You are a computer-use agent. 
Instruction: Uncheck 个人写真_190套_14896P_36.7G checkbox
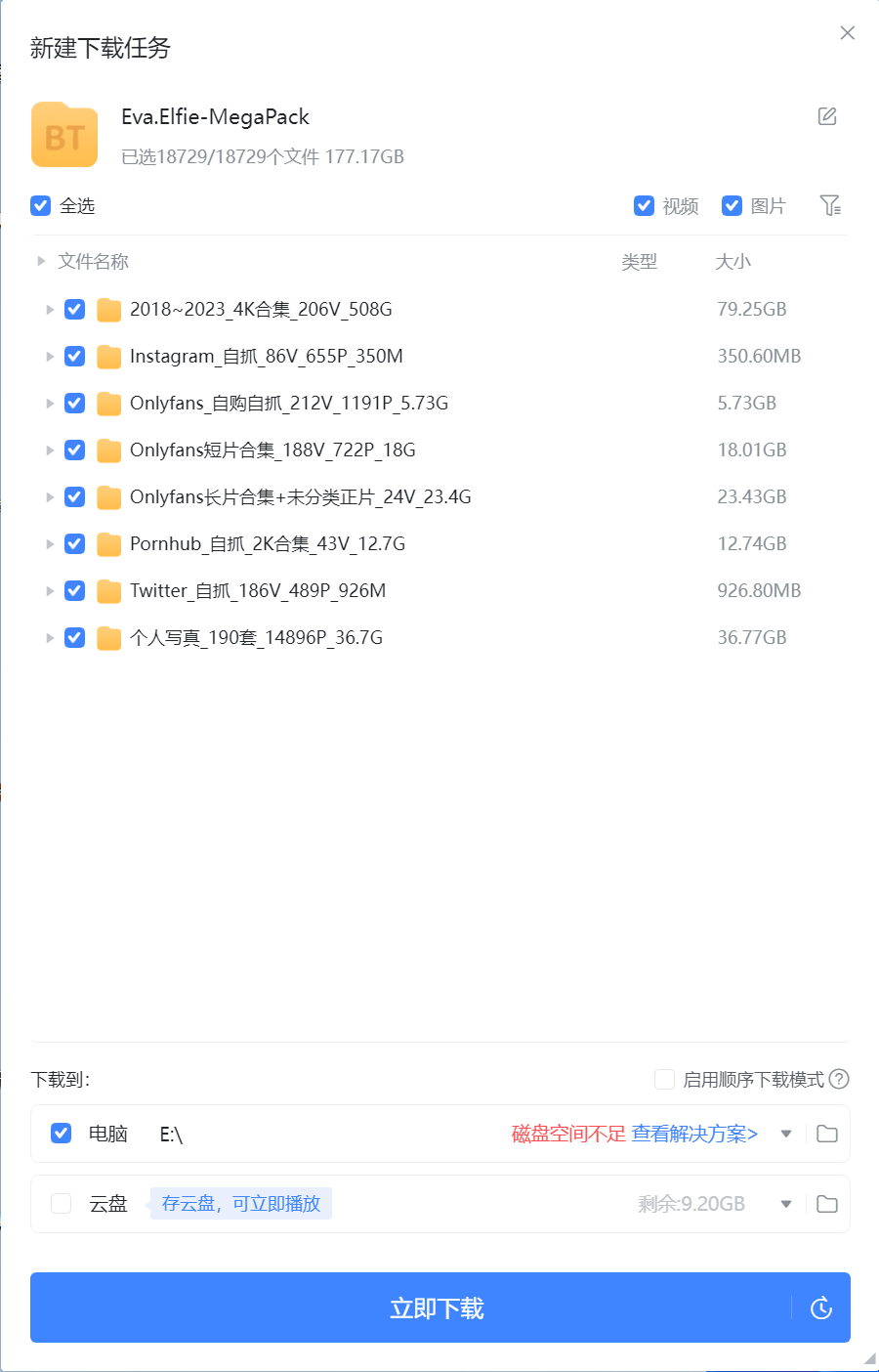tap(74, 637)
